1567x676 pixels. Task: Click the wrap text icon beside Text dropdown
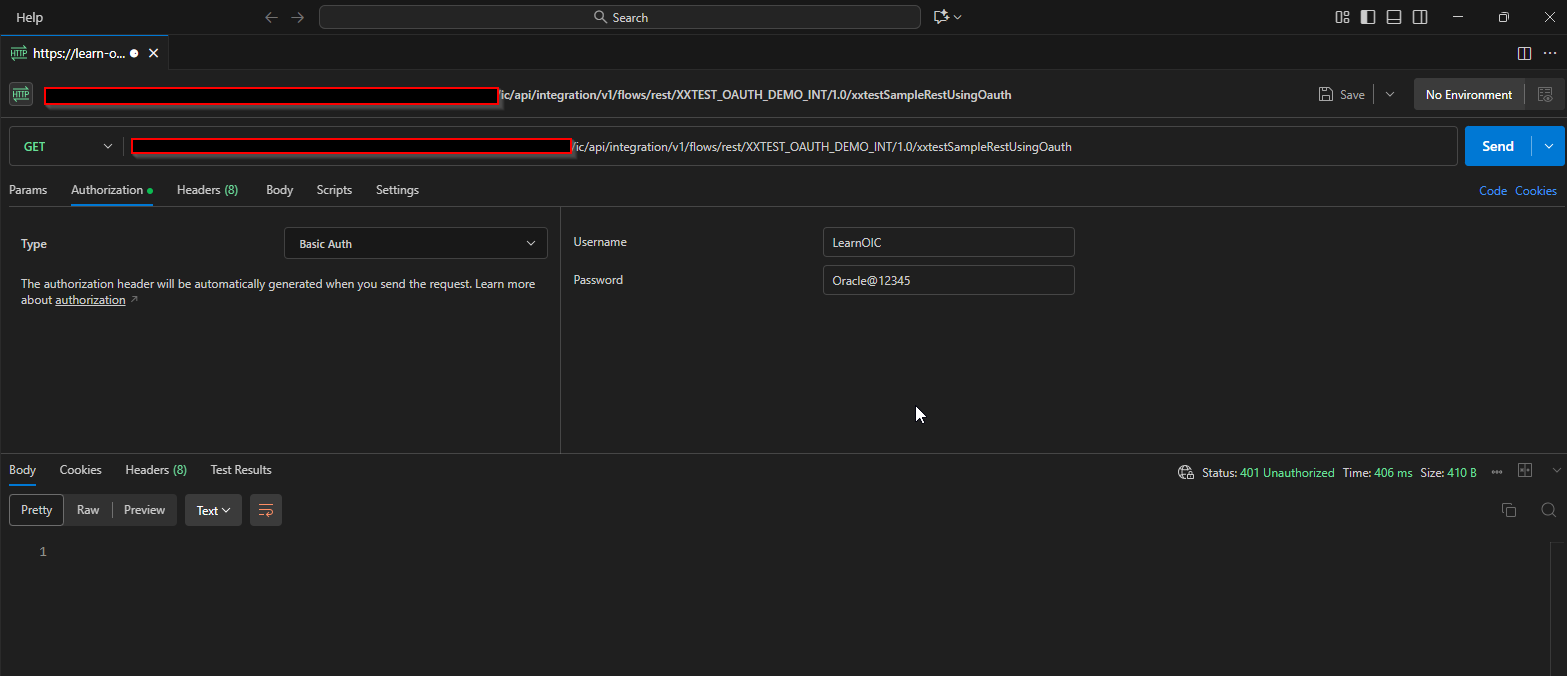265,510
